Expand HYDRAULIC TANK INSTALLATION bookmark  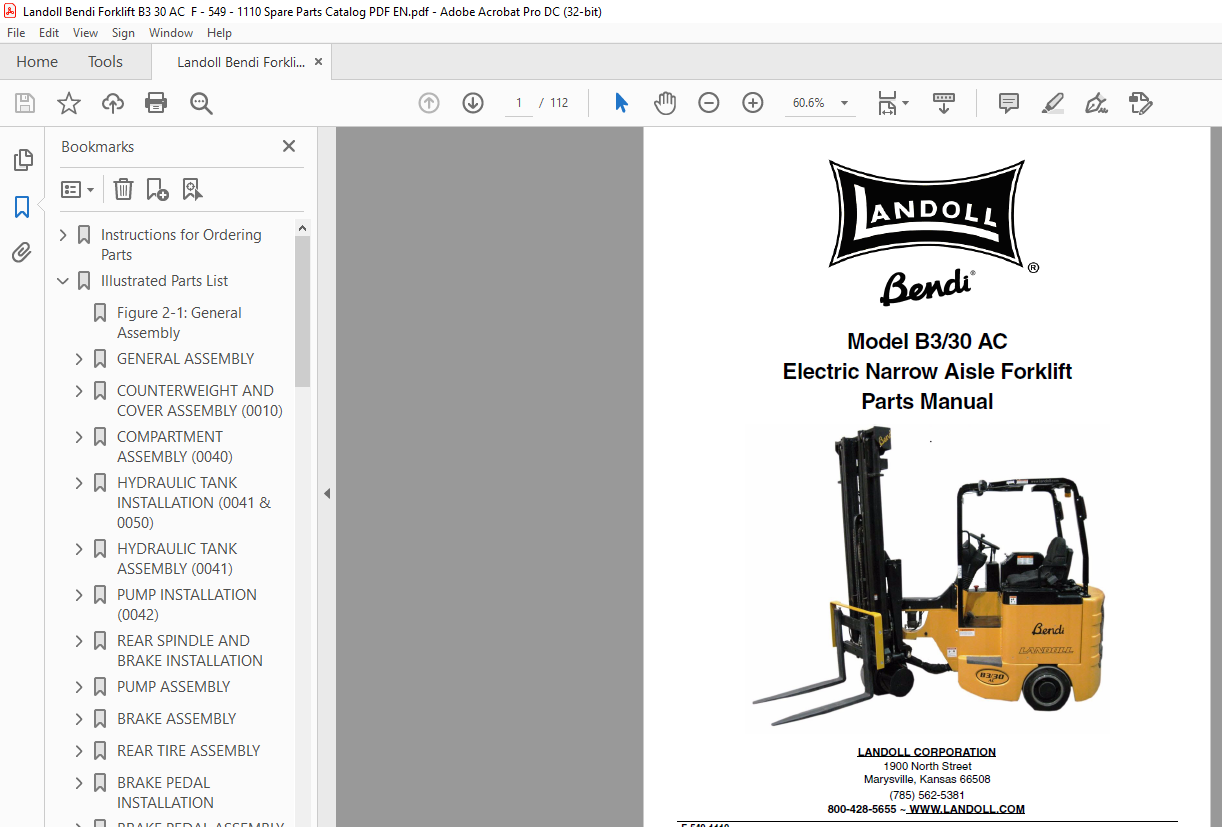[79, 483]
